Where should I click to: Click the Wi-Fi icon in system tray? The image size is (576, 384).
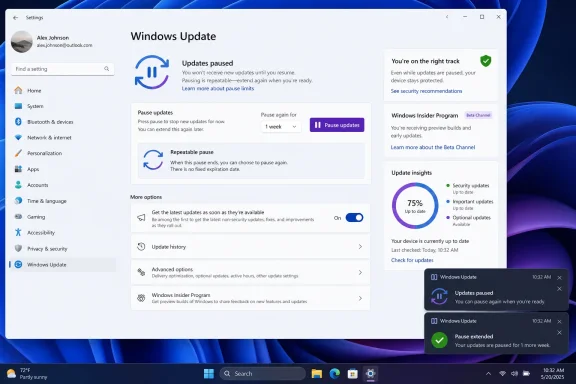click(502, 374)
